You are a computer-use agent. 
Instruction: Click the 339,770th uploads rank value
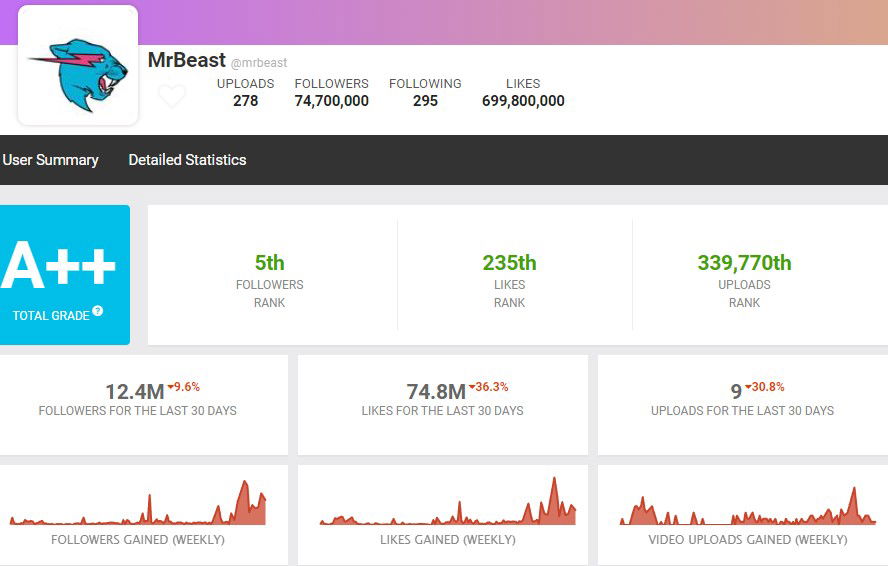point(744,263)
